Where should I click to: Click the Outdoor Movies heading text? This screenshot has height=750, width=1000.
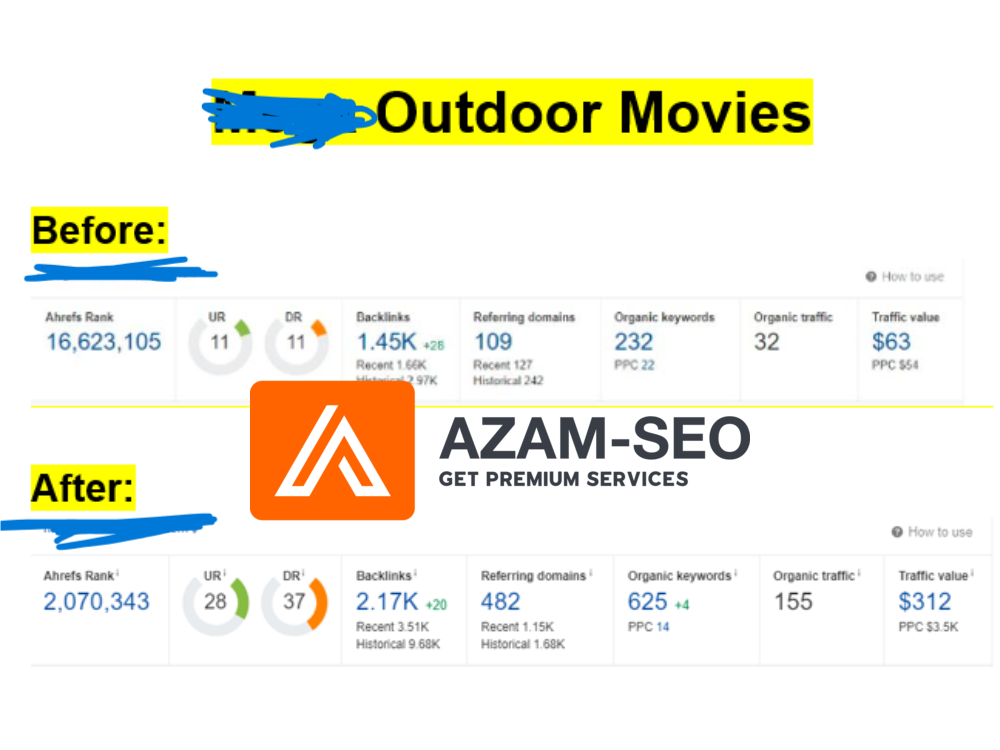[594, 113]
